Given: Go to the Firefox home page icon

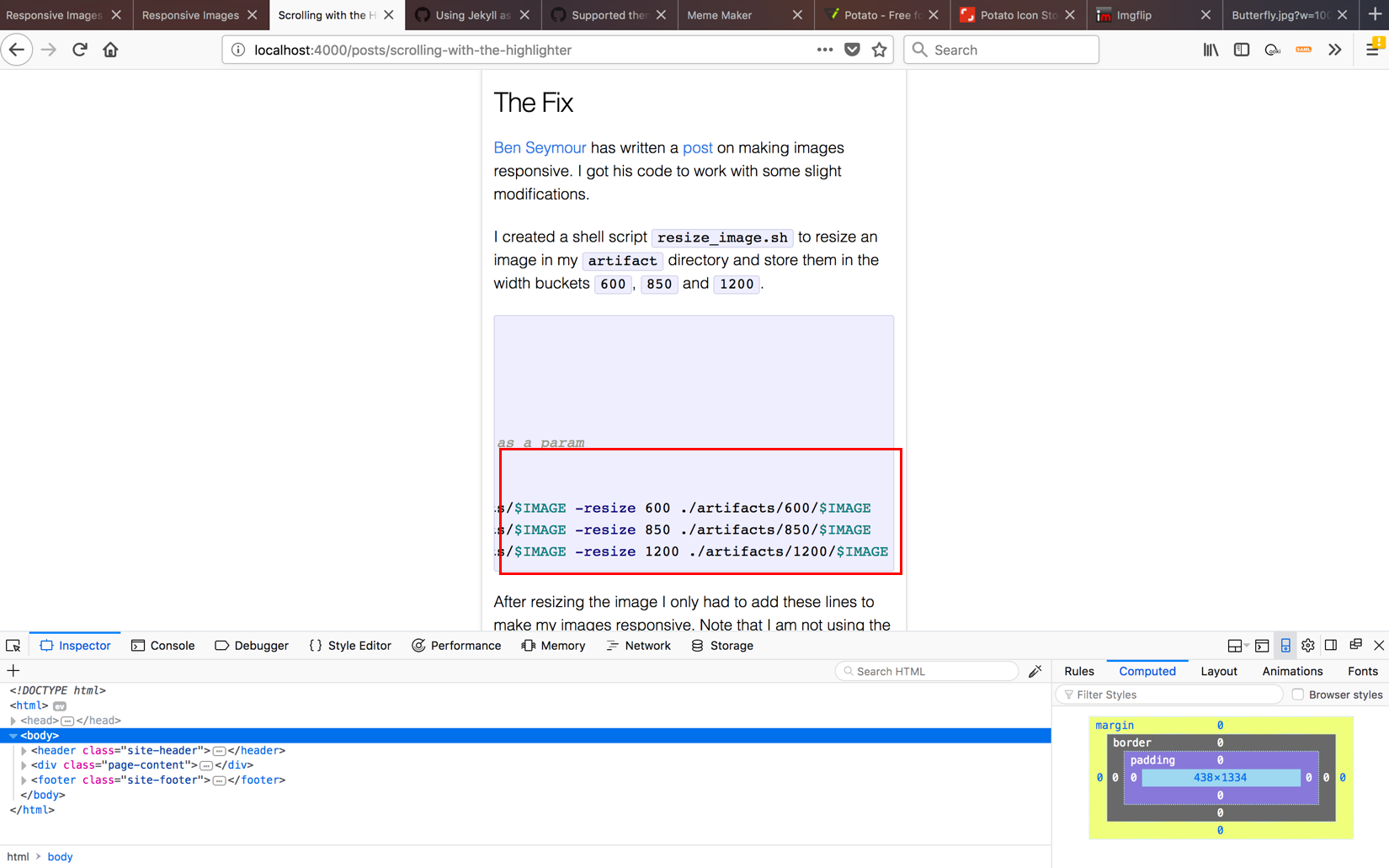Looking at the screenshot, I should tap(110, 50).
